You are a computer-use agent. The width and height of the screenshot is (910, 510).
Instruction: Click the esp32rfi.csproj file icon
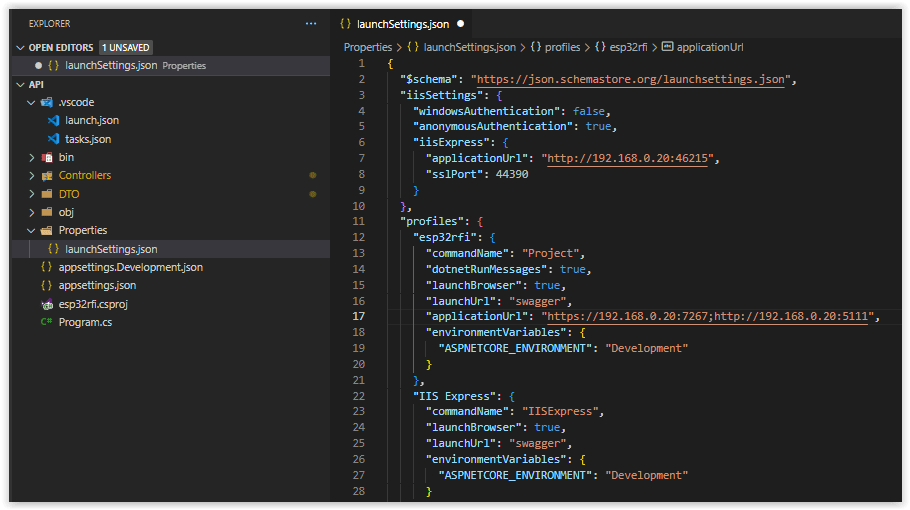47,304
